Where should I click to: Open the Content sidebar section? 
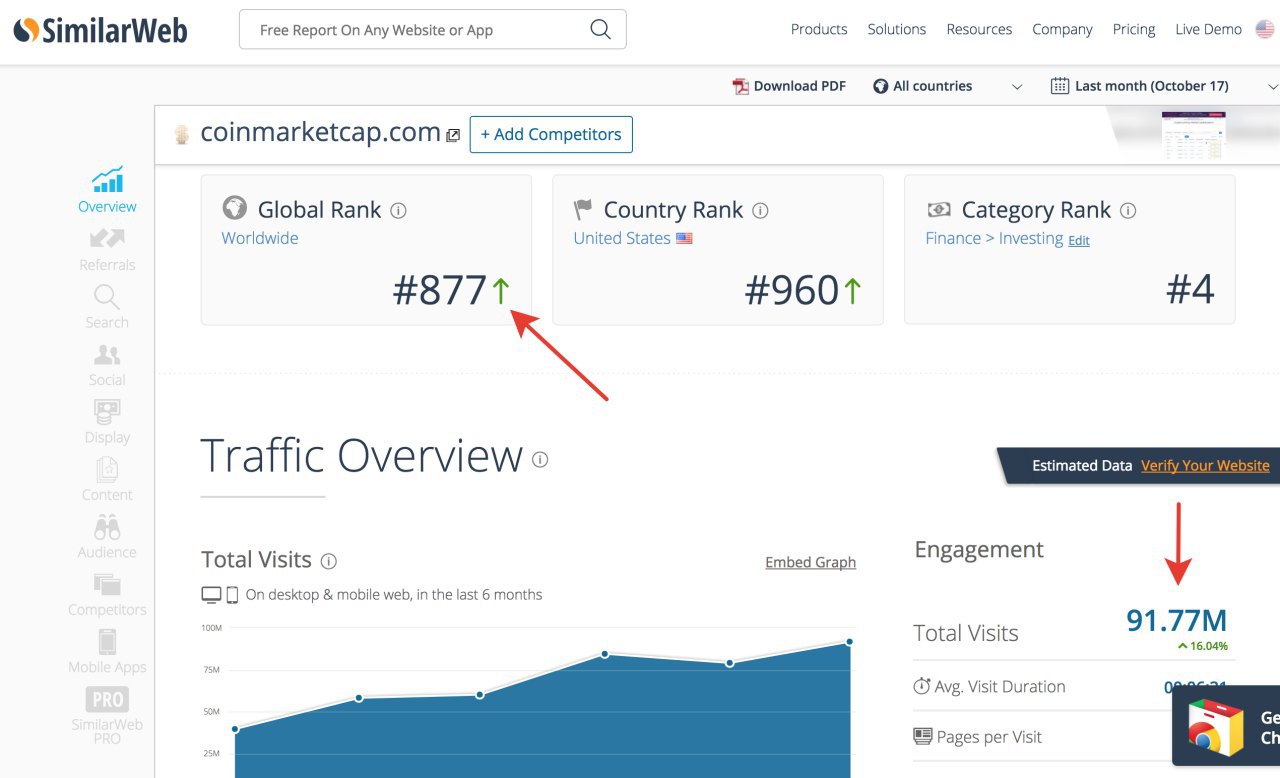107,480
